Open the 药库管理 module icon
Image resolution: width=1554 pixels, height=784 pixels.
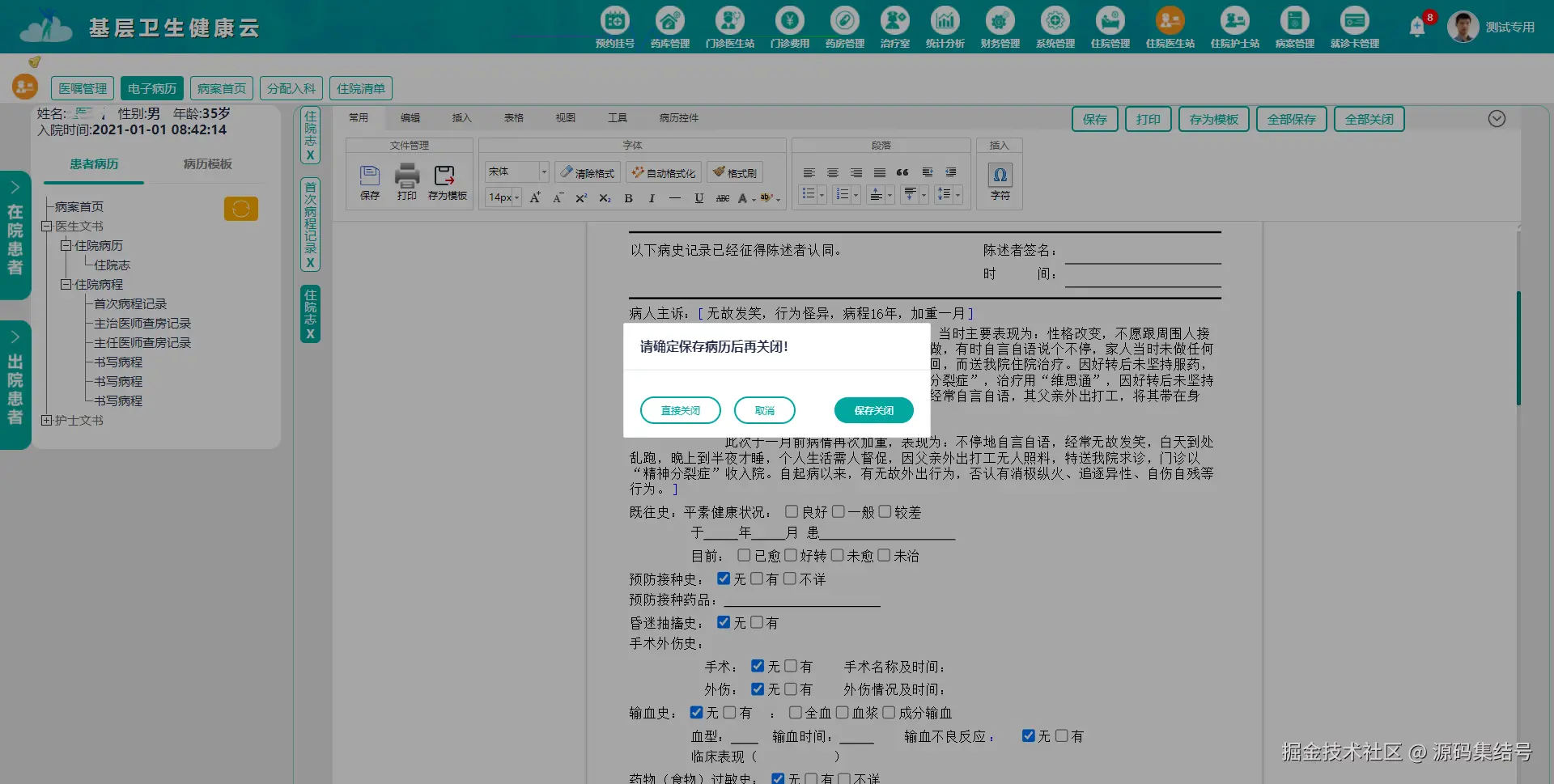[x=669, y=20]
